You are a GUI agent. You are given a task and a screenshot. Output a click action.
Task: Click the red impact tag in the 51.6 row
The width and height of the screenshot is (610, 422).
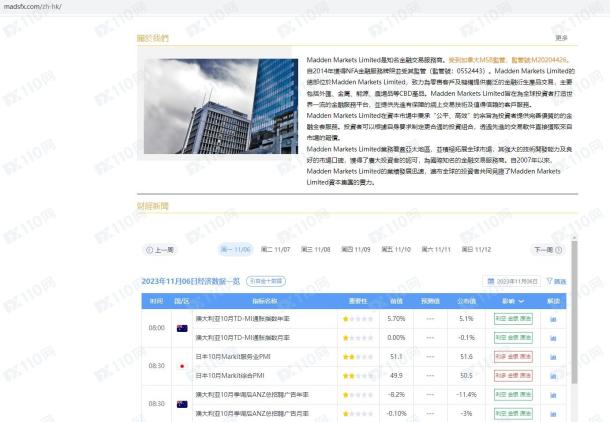[x=513, y=357]
